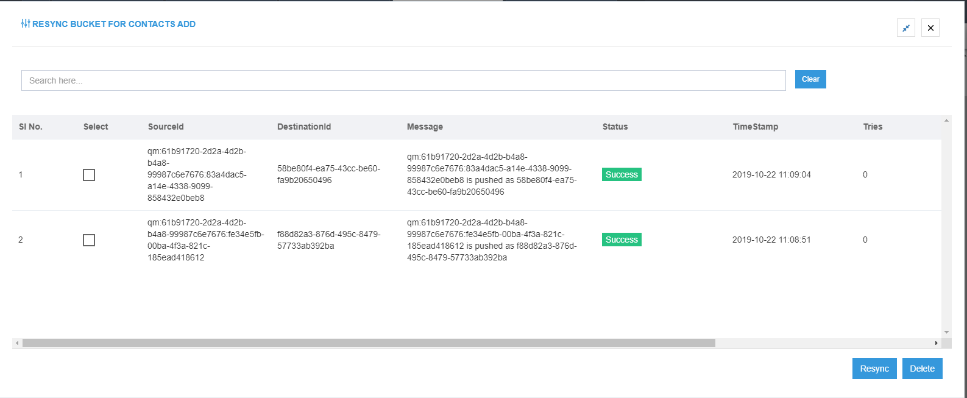Click the horizontal scrollbar right arrow
967x398 pixels.
point(936,342)
